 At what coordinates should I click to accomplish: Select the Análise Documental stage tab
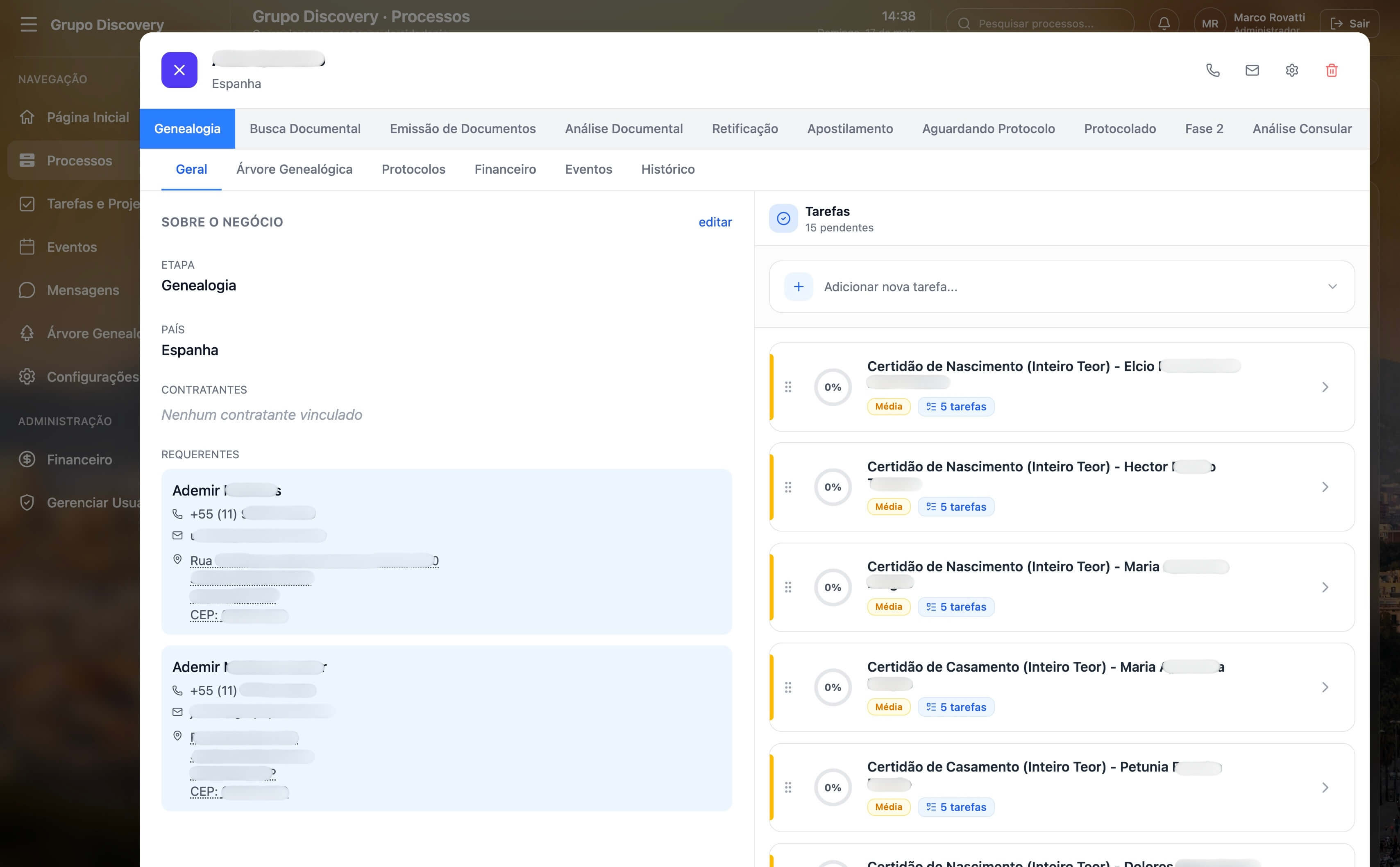click(624, 129)
